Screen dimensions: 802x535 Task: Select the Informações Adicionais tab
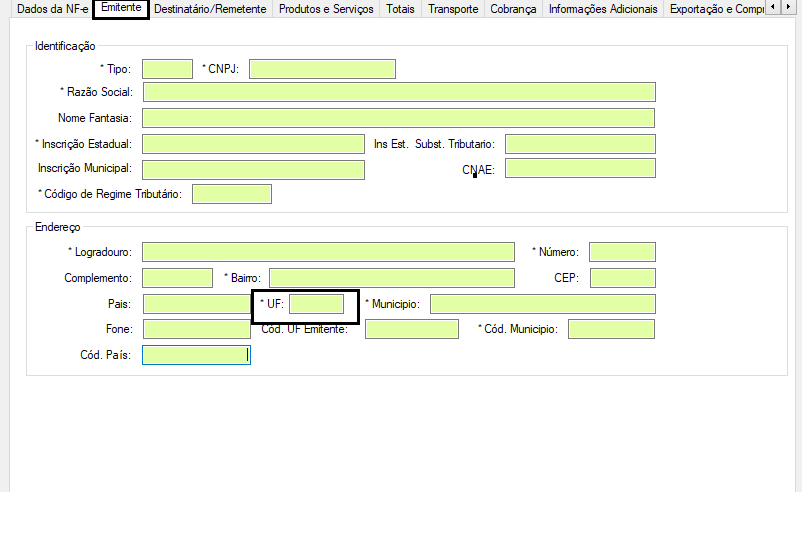coord(603,9)
